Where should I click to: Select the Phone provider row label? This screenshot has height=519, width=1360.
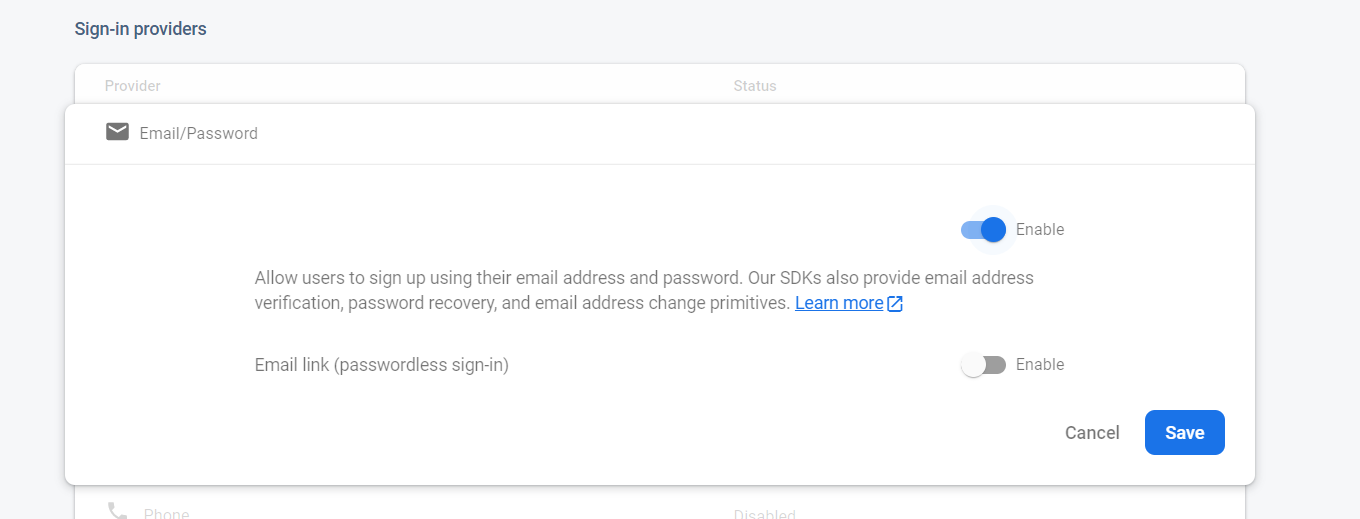[166, 514]
